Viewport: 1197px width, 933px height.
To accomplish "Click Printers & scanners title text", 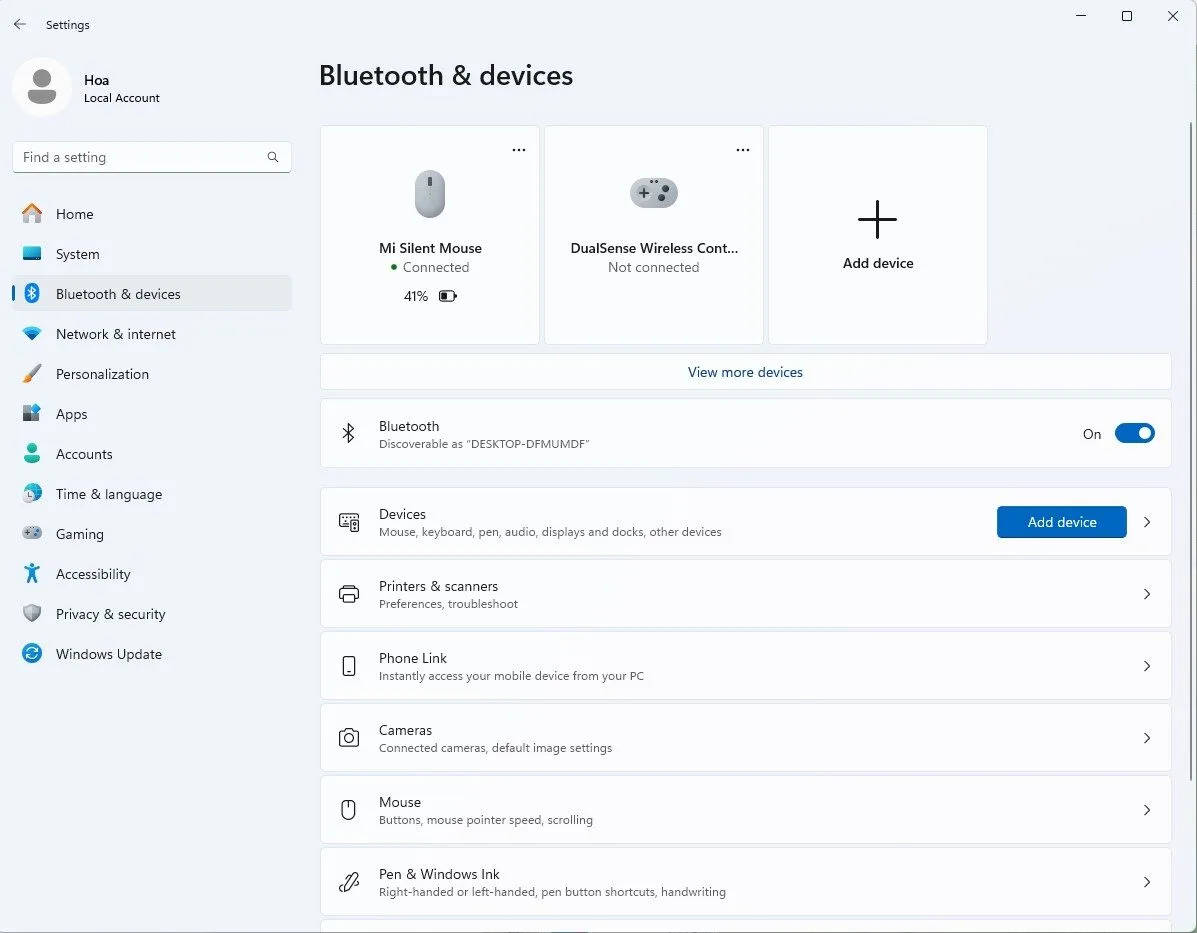I will pyautogui.click(x=438, y=586).
